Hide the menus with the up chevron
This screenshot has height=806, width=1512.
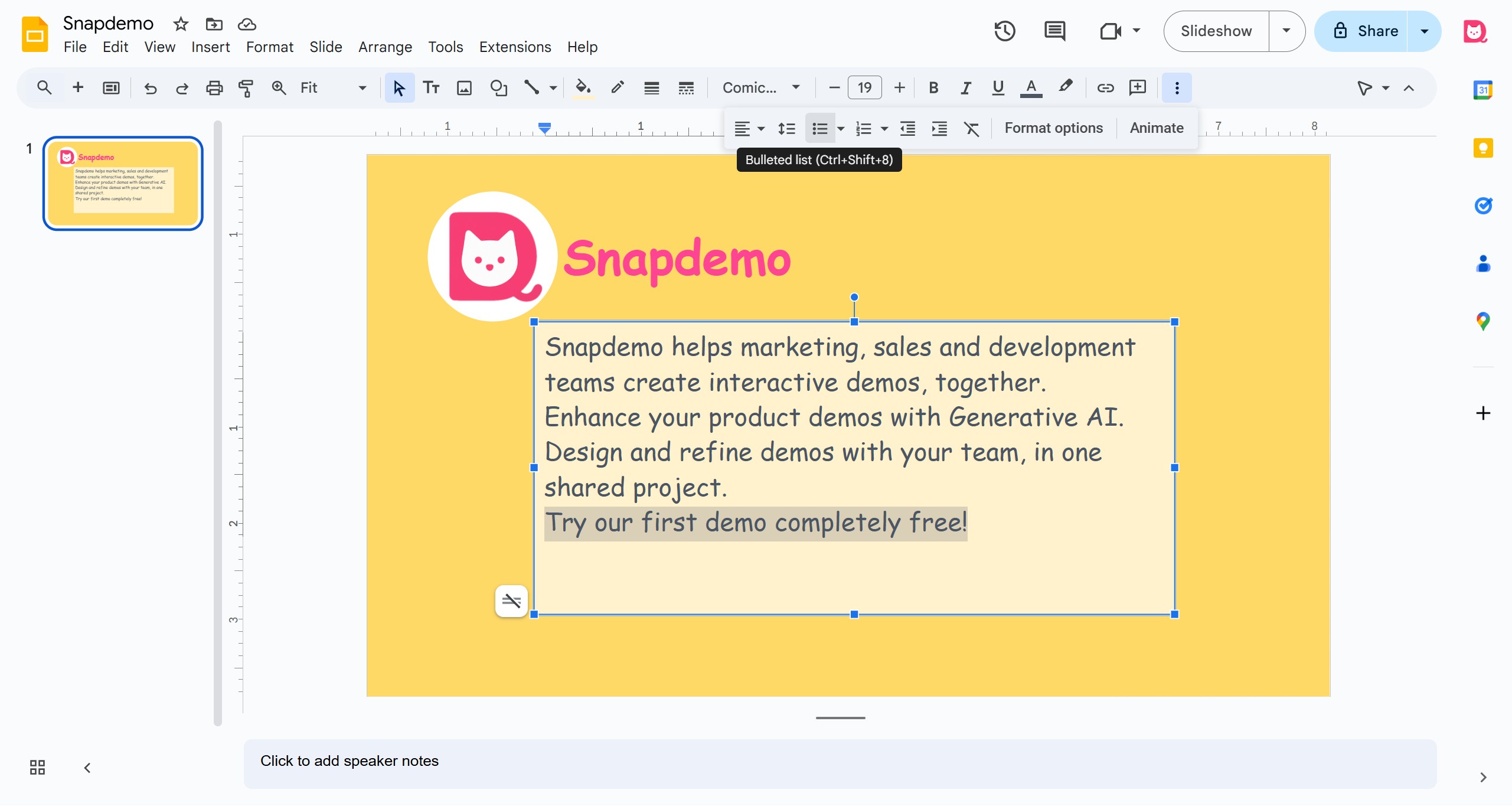[1409, 88]
